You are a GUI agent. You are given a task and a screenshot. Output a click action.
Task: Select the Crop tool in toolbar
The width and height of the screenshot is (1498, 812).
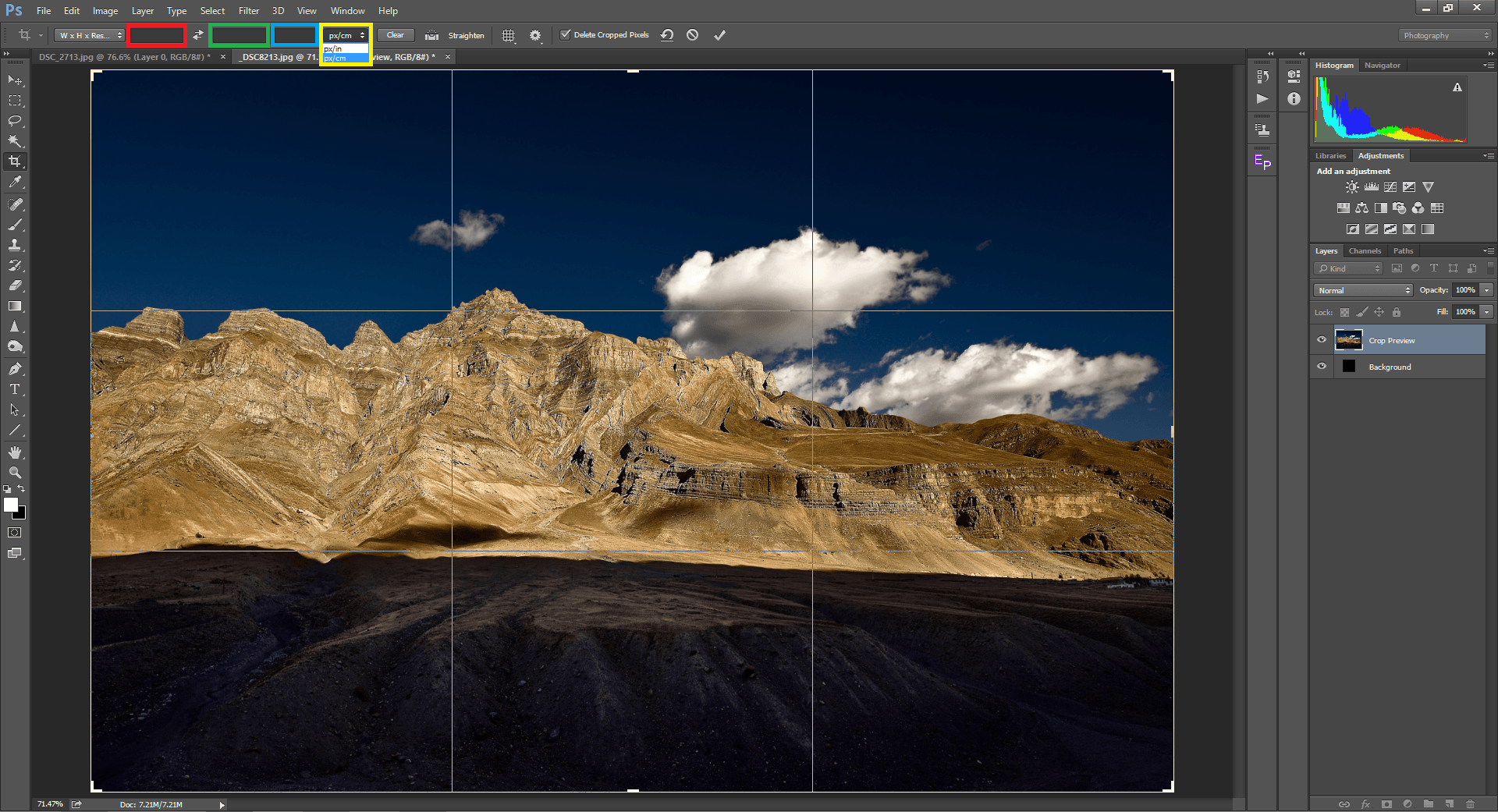(15, 161)
